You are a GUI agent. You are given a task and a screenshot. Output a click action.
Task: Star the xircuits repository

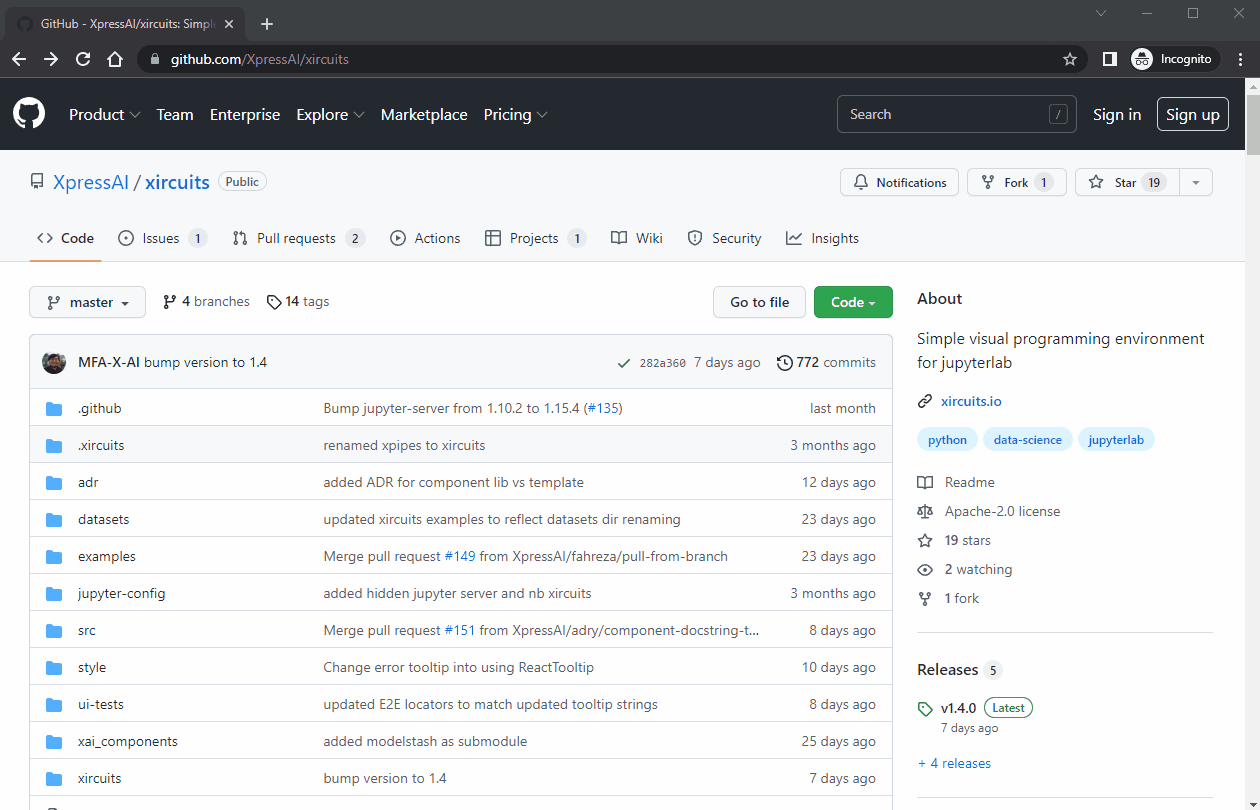[x=1127, y=182]
